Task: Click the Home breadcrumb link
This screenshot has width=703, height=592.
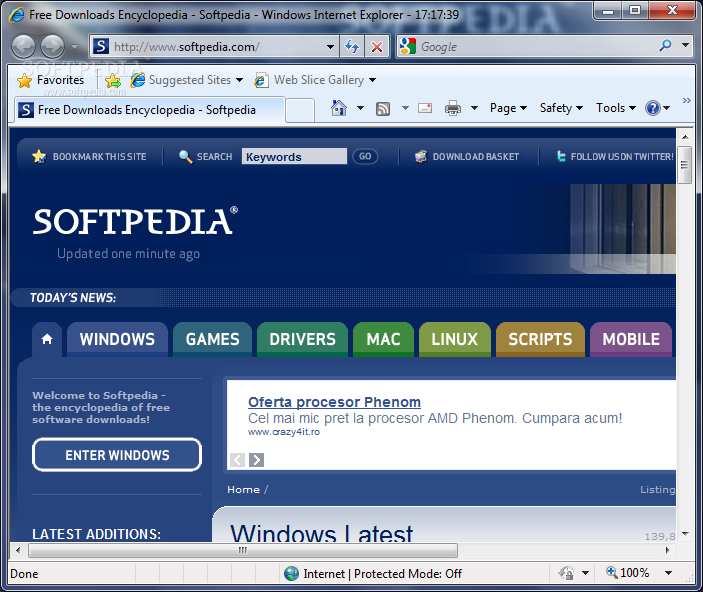Action: tap(243, 489)
